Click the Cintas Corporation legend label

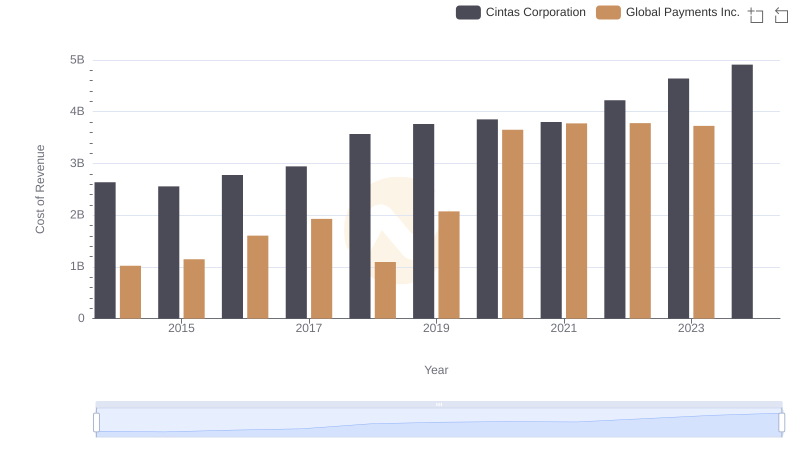535,12
